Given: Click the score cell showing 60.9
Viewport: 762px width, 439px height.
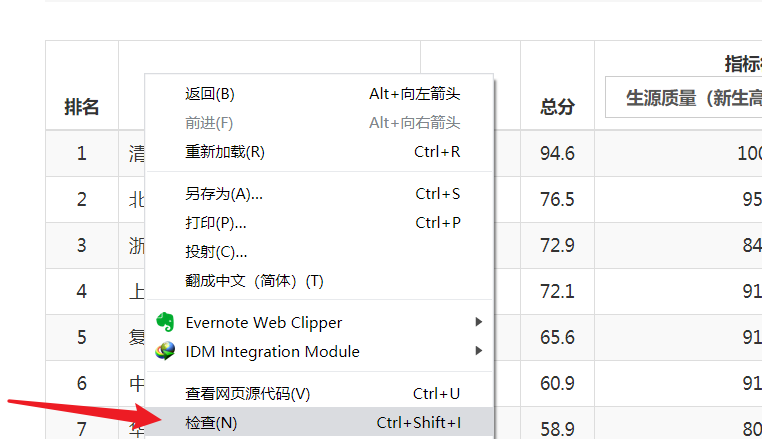Looking at the screenshot, I should [557, 384].
